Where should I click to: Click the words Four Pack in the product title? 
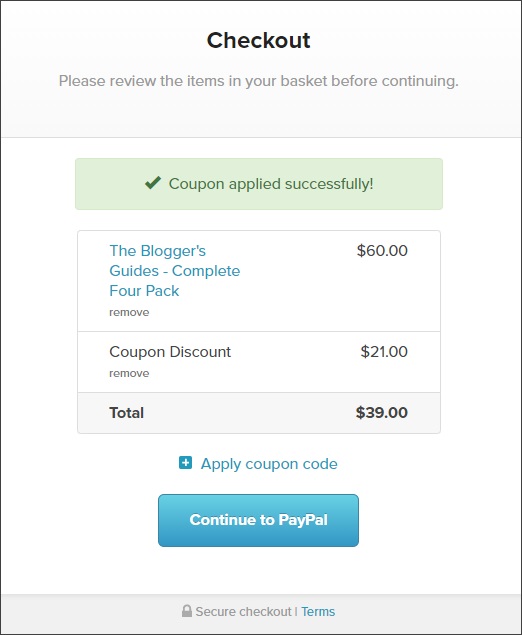tap(144, 291)
